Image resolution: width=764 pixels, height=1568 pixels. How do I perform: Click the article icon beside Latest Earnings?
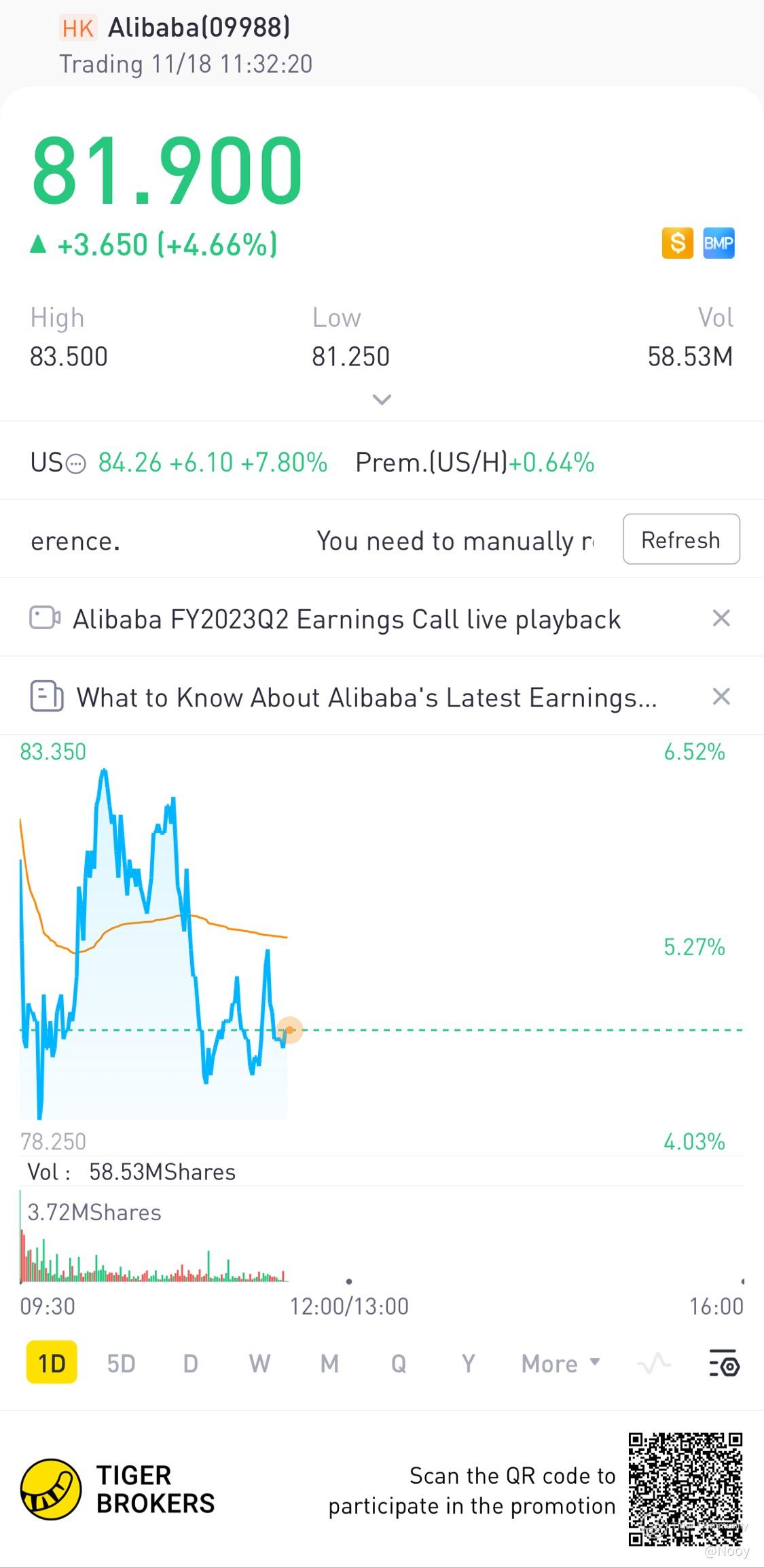(x=47, y=696)
